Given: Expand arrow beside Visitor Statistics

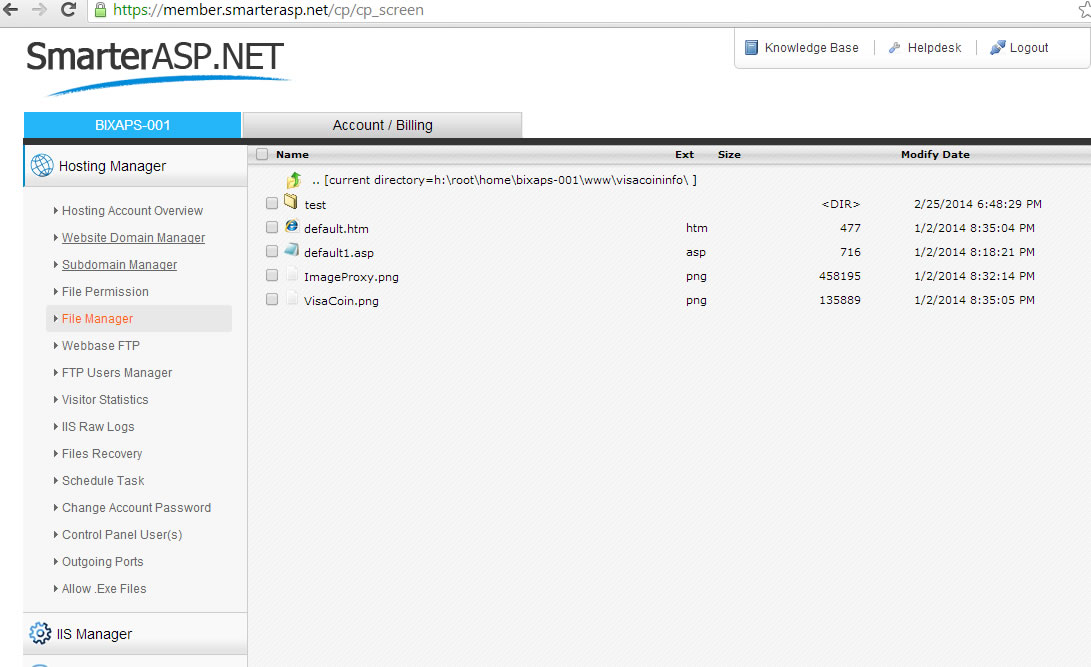Looking at the screenshot, I should pos(56,399).
